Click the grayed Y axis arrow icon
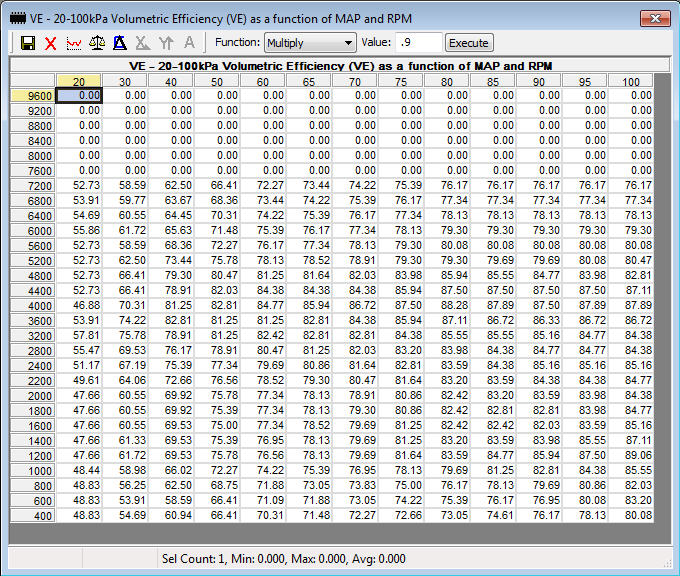The image size is (680, 576). [166, 43]
